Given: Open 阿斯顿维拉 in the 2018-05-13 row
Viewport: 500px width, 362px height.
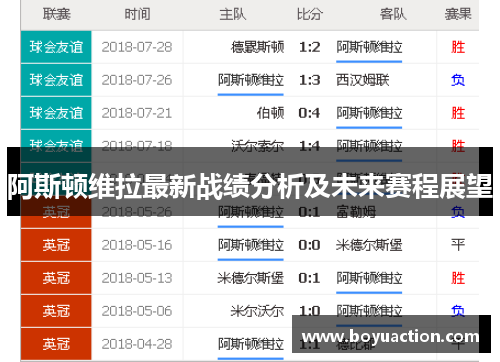Looking at the screenshot, I should [369, 278].
